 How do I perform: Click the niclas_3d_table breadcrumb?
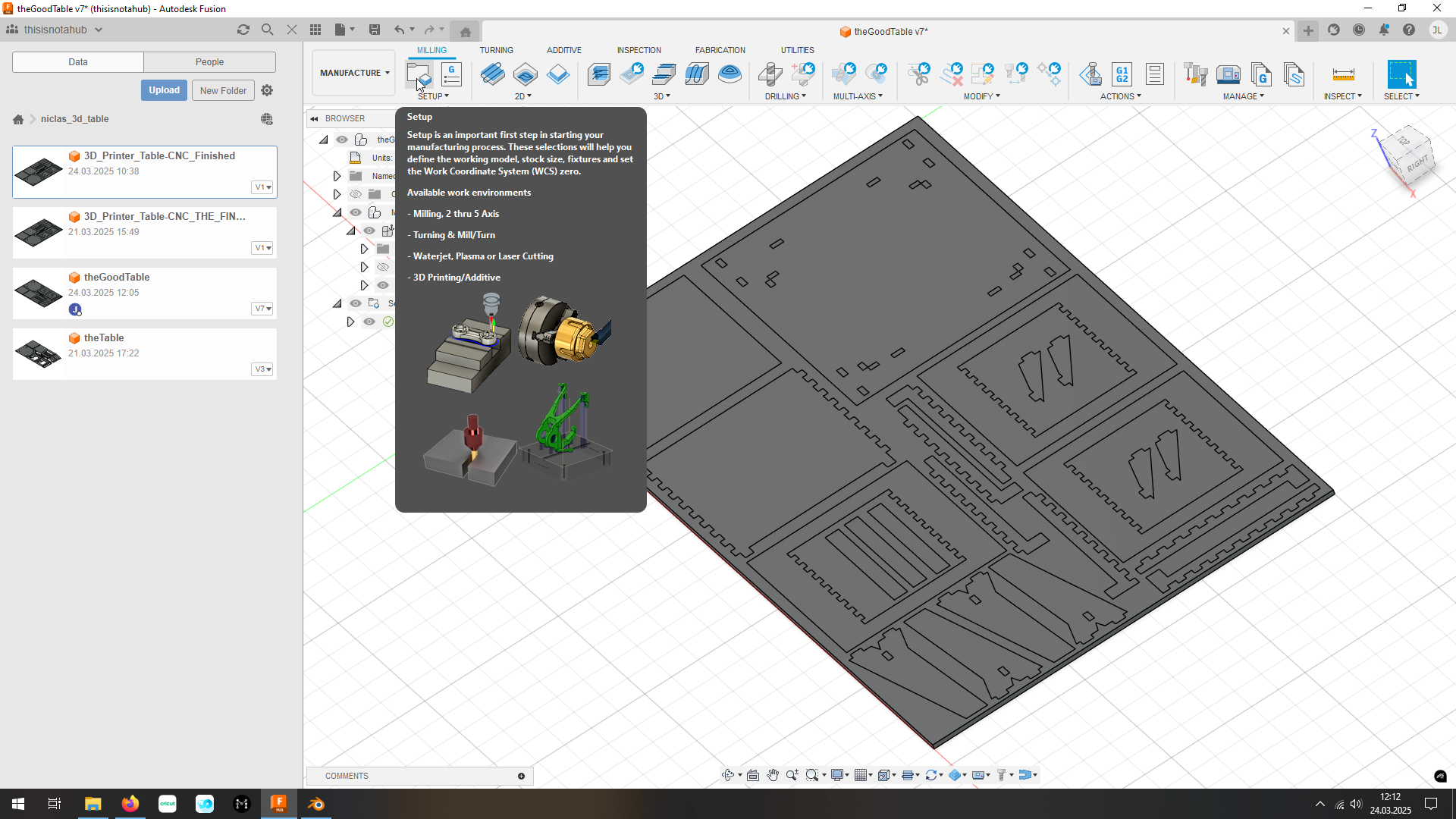click(74, 119)
